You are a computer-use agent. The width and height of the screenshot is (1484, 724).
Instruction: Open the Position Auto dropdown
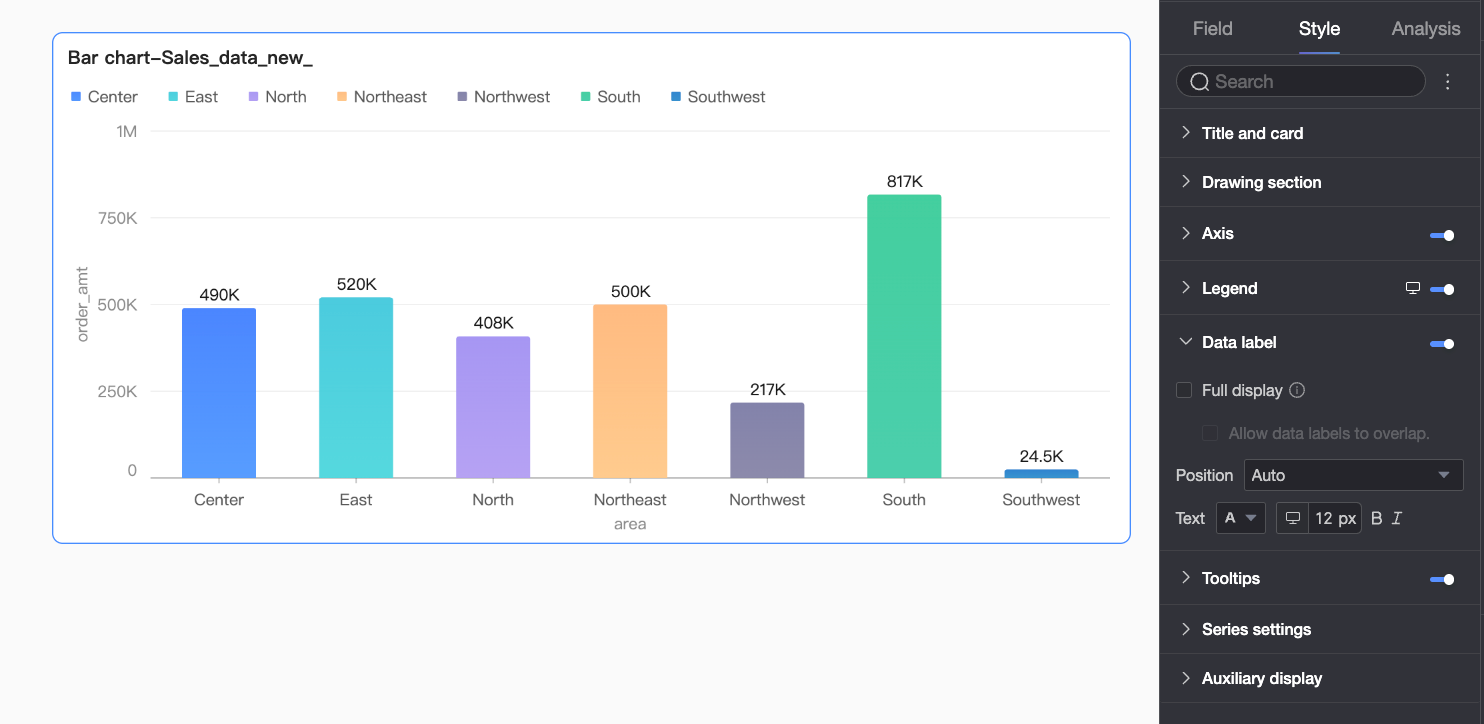point(1353,475)
